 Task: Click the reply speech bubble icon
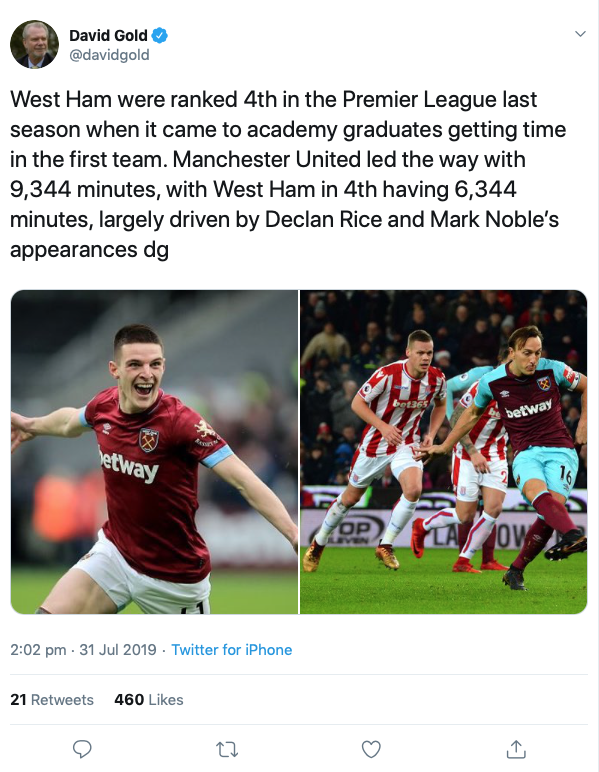coord(82,749)
